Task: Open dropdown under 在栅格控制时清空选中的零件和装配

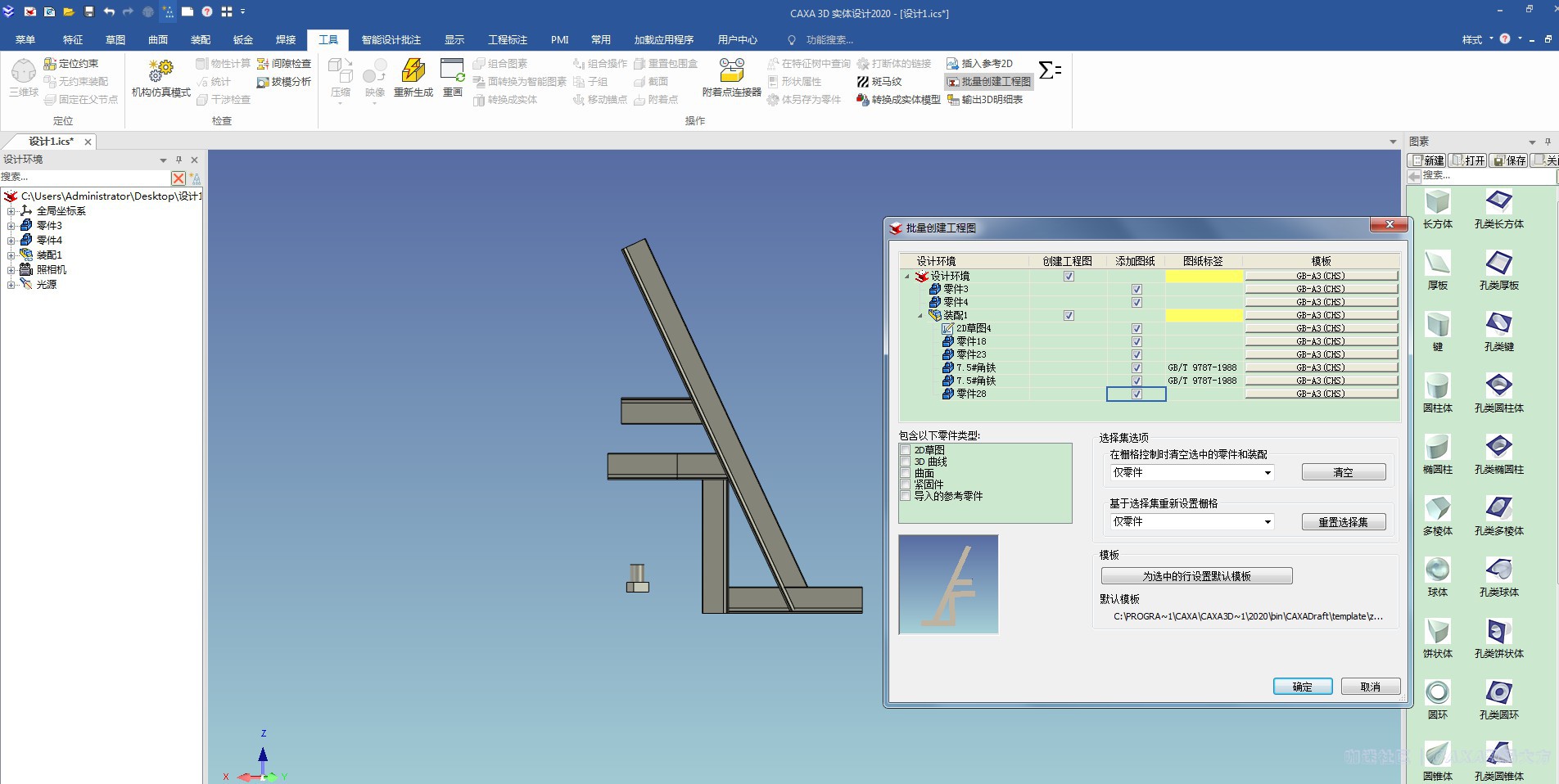Action: coord(1267,473)
